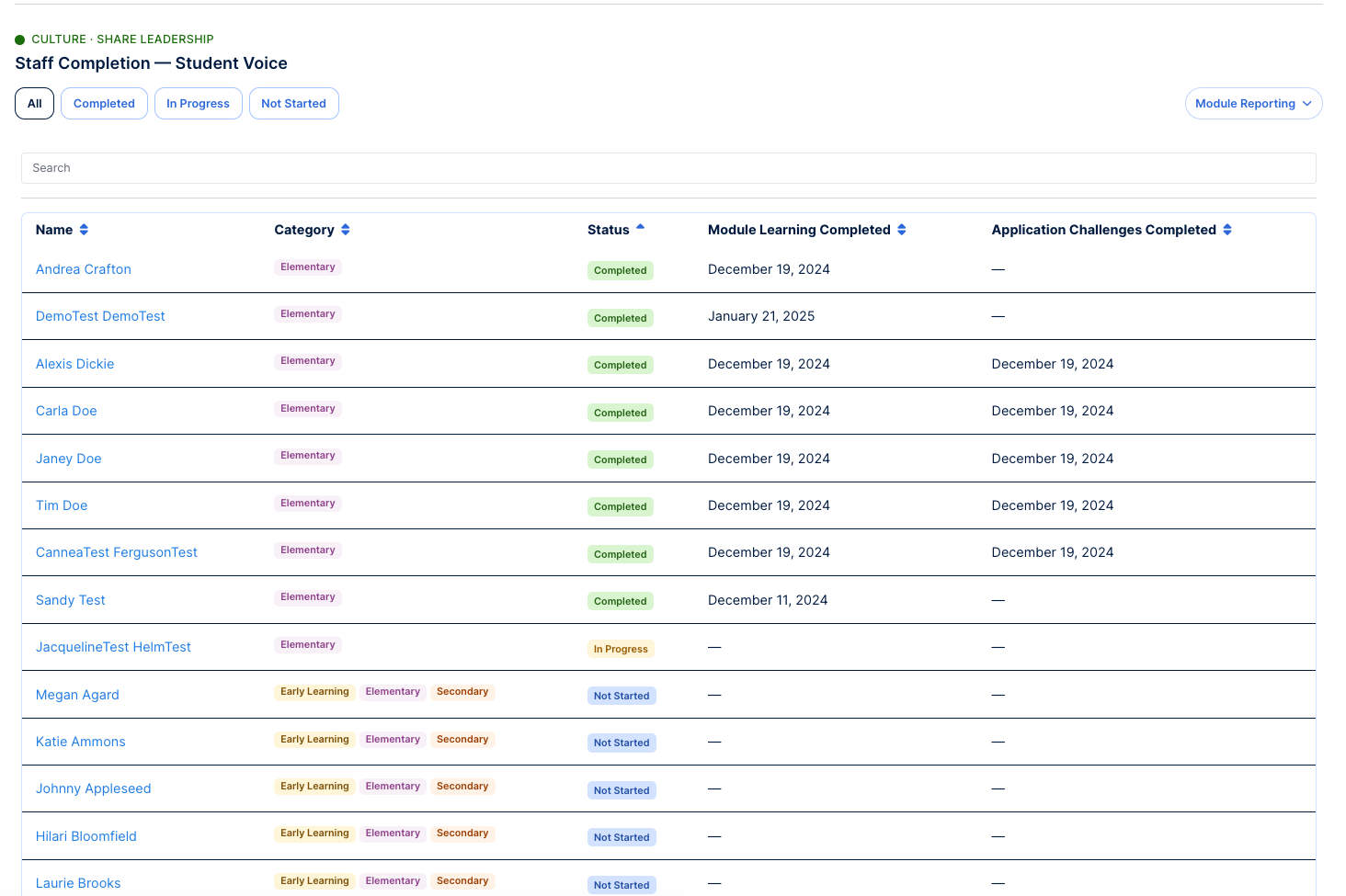The image size is (1346, 896).
Task: Click Megan Agard's Early Learning tag
Action: tap(314, 692)
